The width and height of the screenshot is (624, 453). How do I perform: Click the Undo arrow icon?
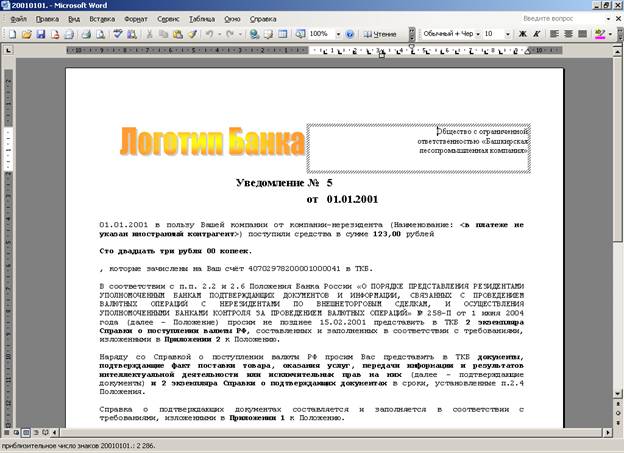tap(209, 34)
